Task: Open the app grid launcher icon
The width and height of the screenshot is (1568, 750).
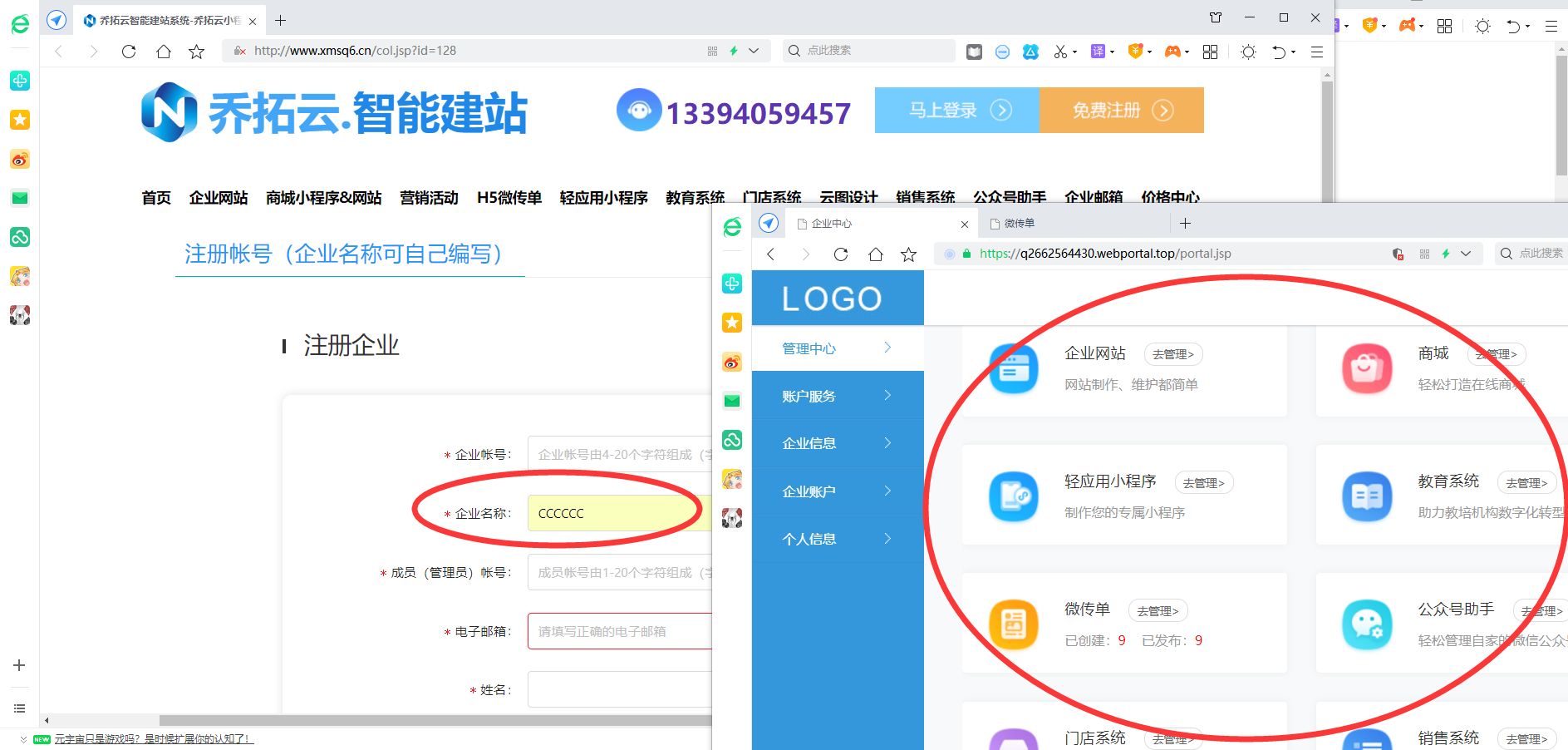Action: (1210, 52)
